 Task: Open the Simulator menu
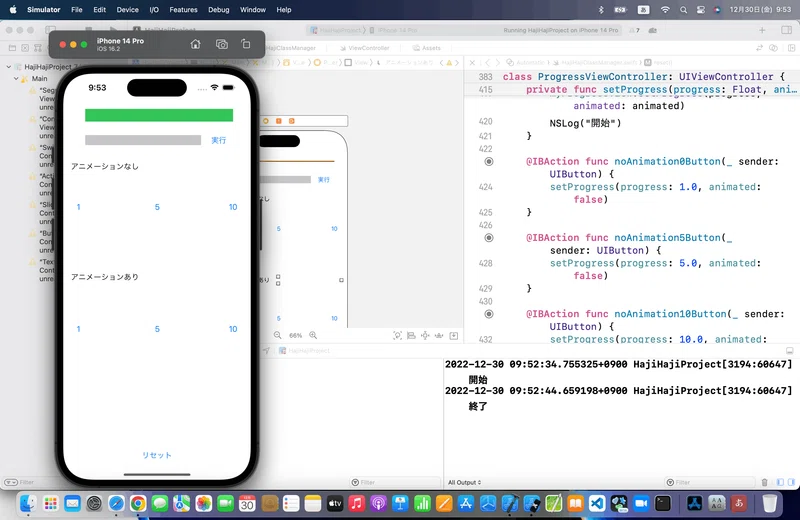43,10
